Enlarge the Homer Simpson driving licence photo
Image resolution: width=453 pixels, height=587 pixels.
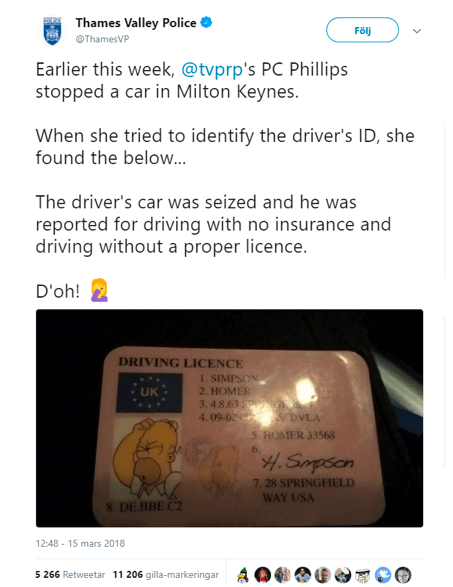[229, 418]
